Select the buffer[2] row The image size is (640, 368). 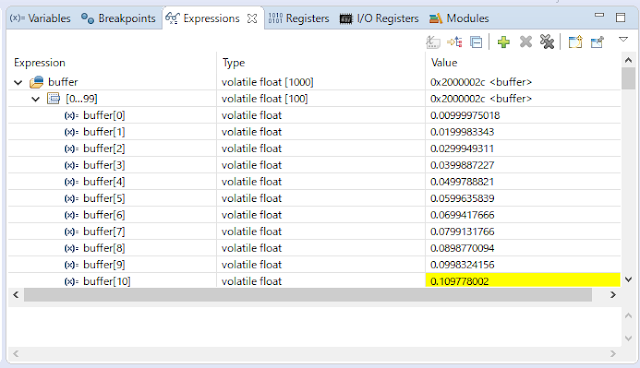click(x=314, y=149)
